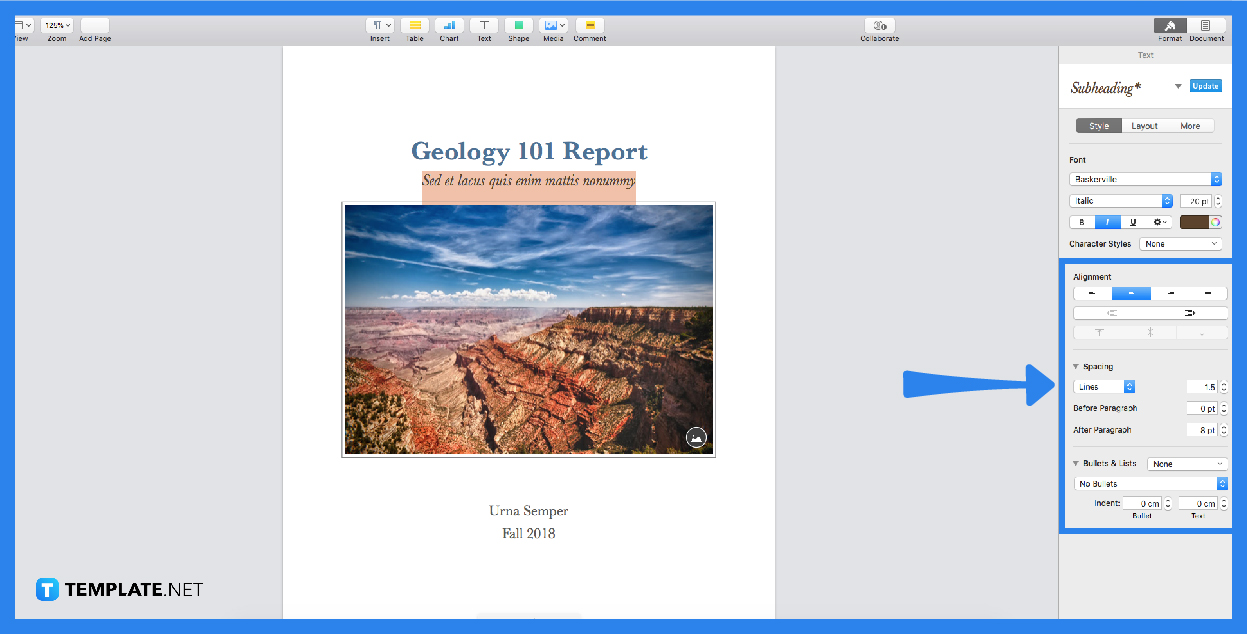1247x634 pixels.
Task: Insert a Table into the document
Action: 415,27
